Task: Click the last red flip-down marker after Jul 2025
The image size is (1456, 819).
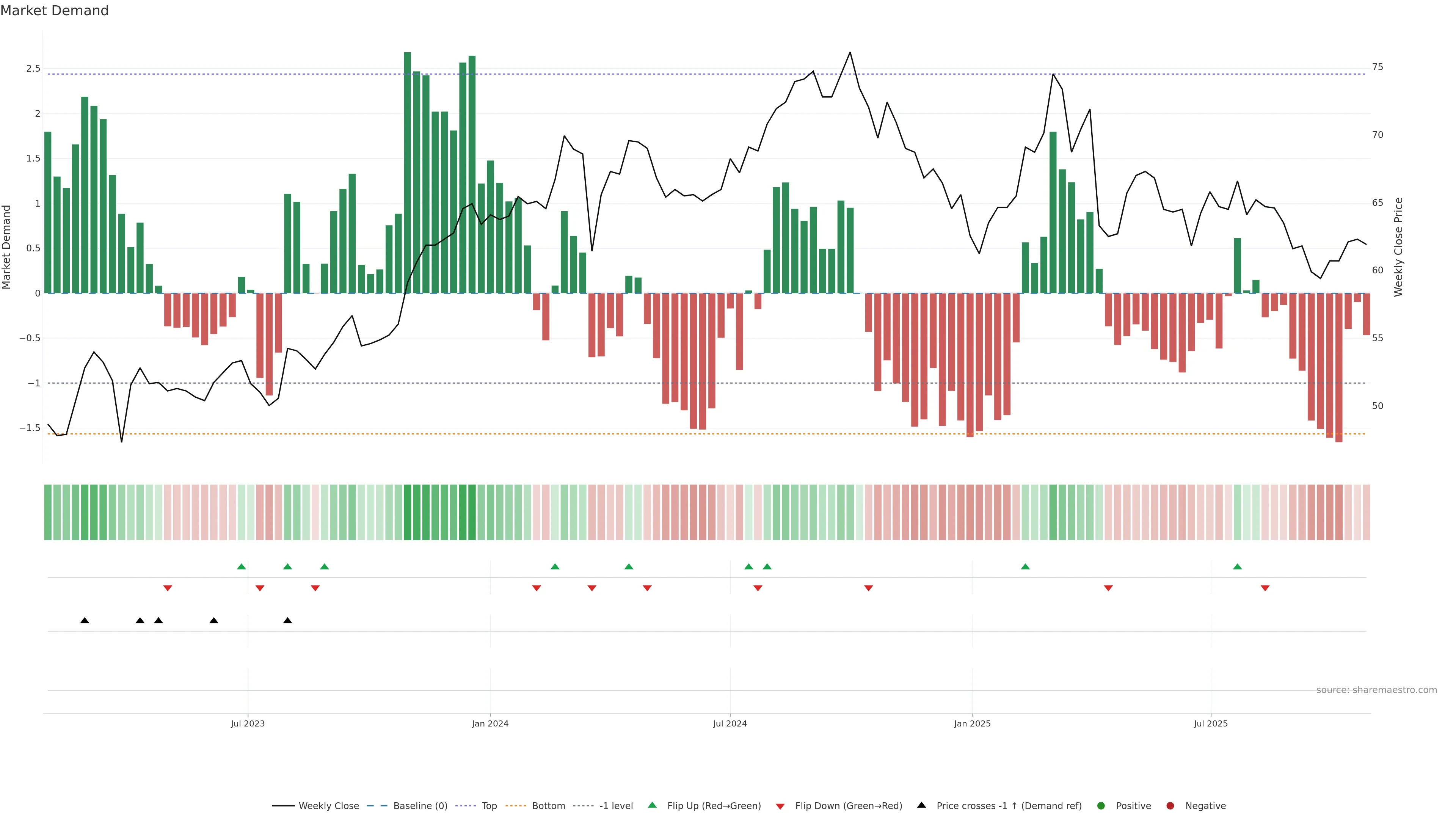Action: (1265, 588)
